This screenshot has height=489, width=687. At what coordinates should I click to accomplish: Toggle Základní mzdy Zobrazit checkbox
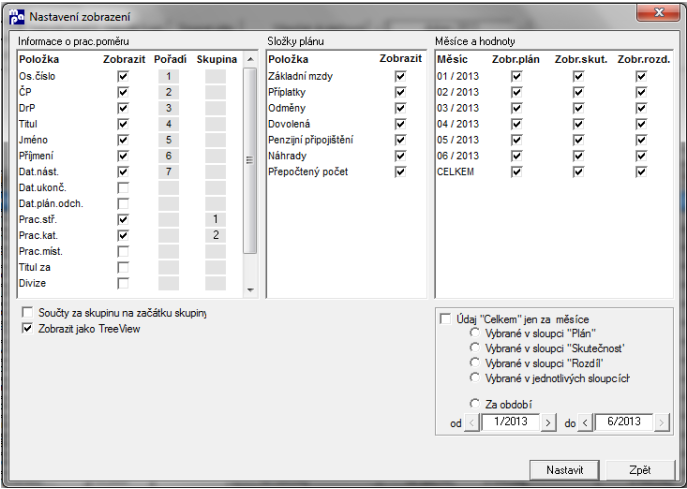pos(400,76)
